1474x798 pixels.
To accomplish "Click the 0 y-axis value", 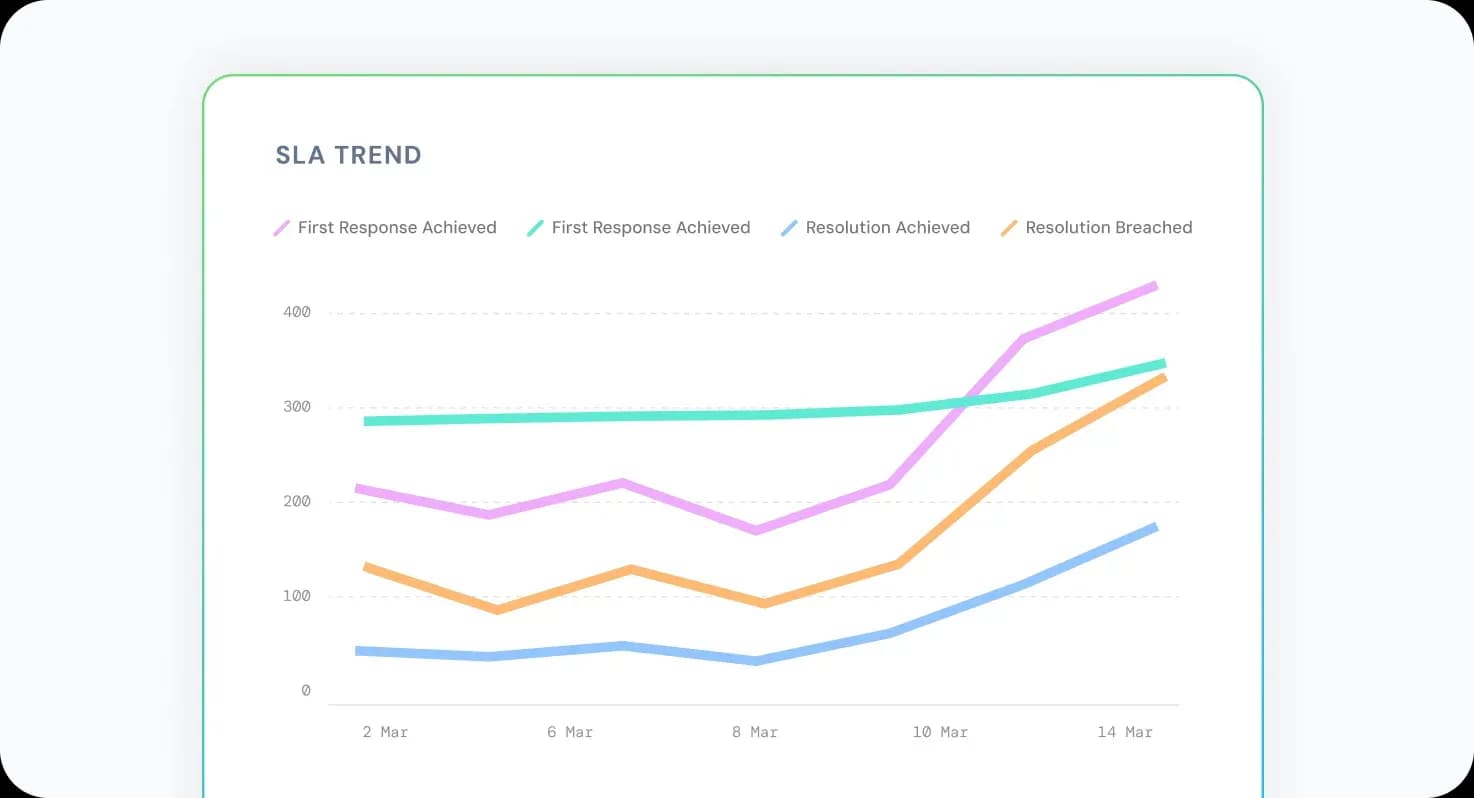I will [x=306, y=691].
